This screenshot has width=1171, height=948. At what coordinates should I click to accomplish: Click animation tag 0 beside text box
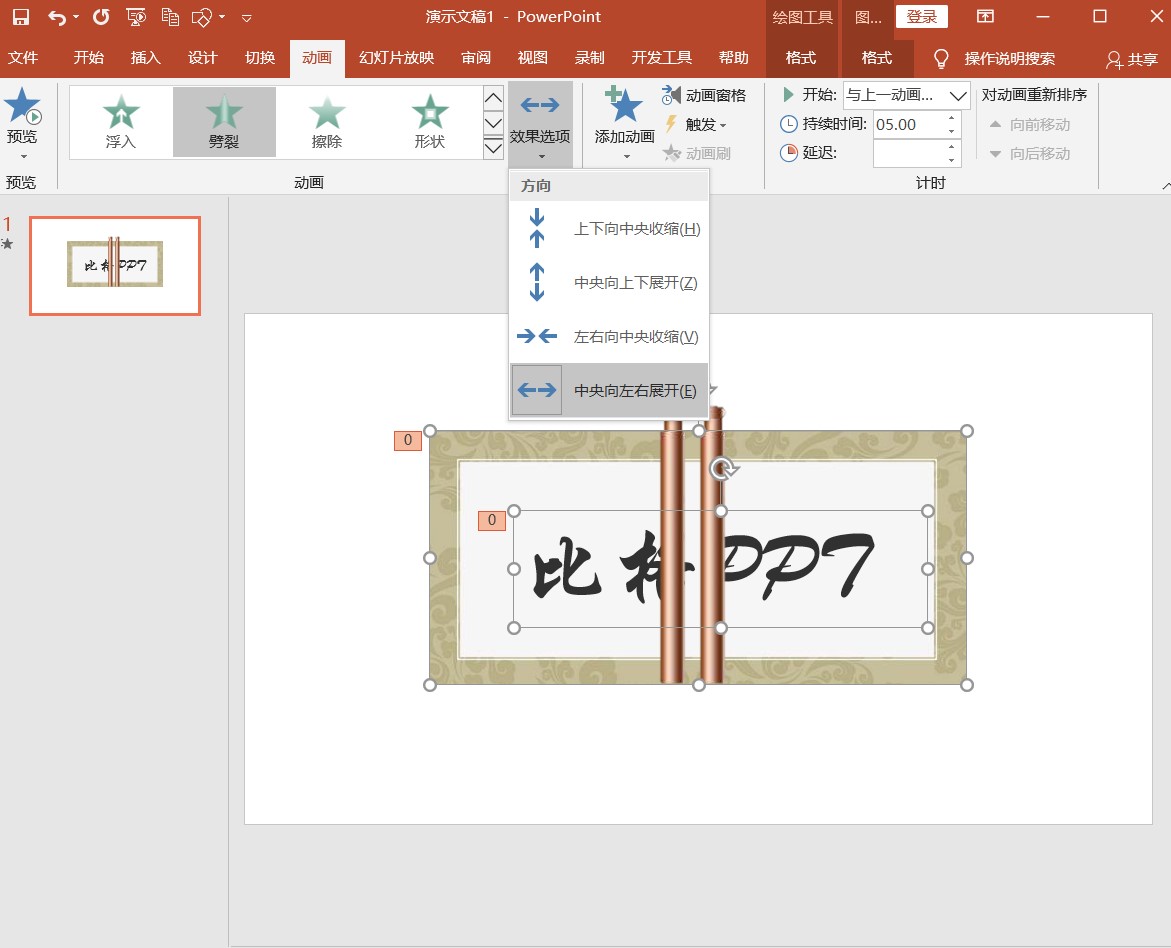[x=491, y=521]
